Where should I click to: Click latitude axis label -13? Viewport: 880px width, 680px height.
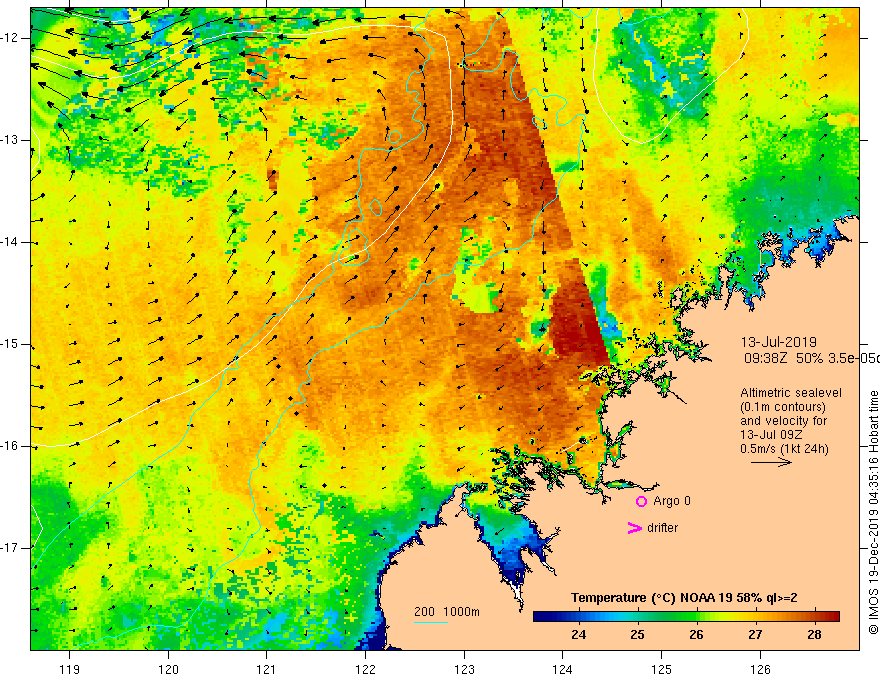10,140
